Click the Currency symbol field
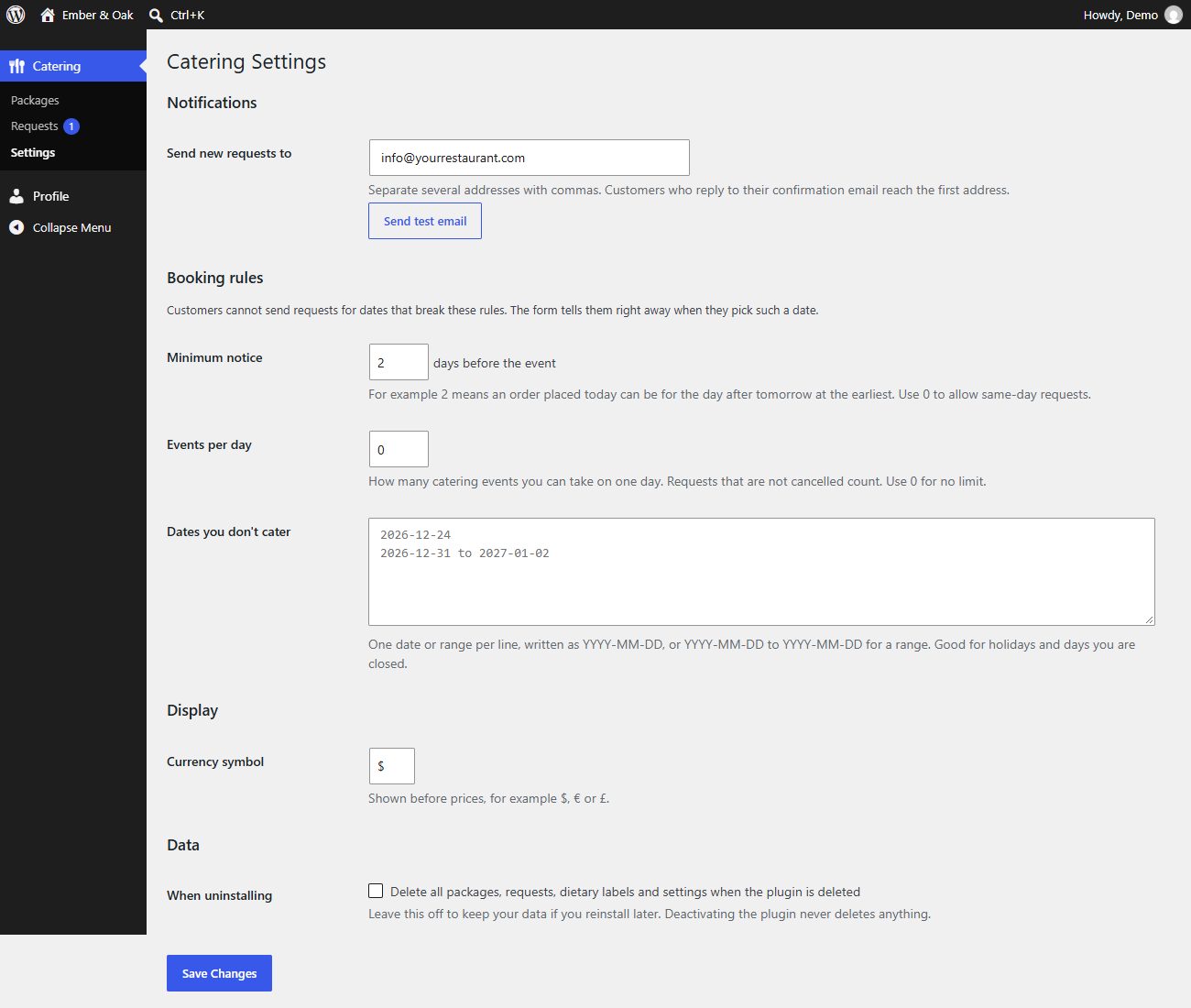 click(391, 766)
